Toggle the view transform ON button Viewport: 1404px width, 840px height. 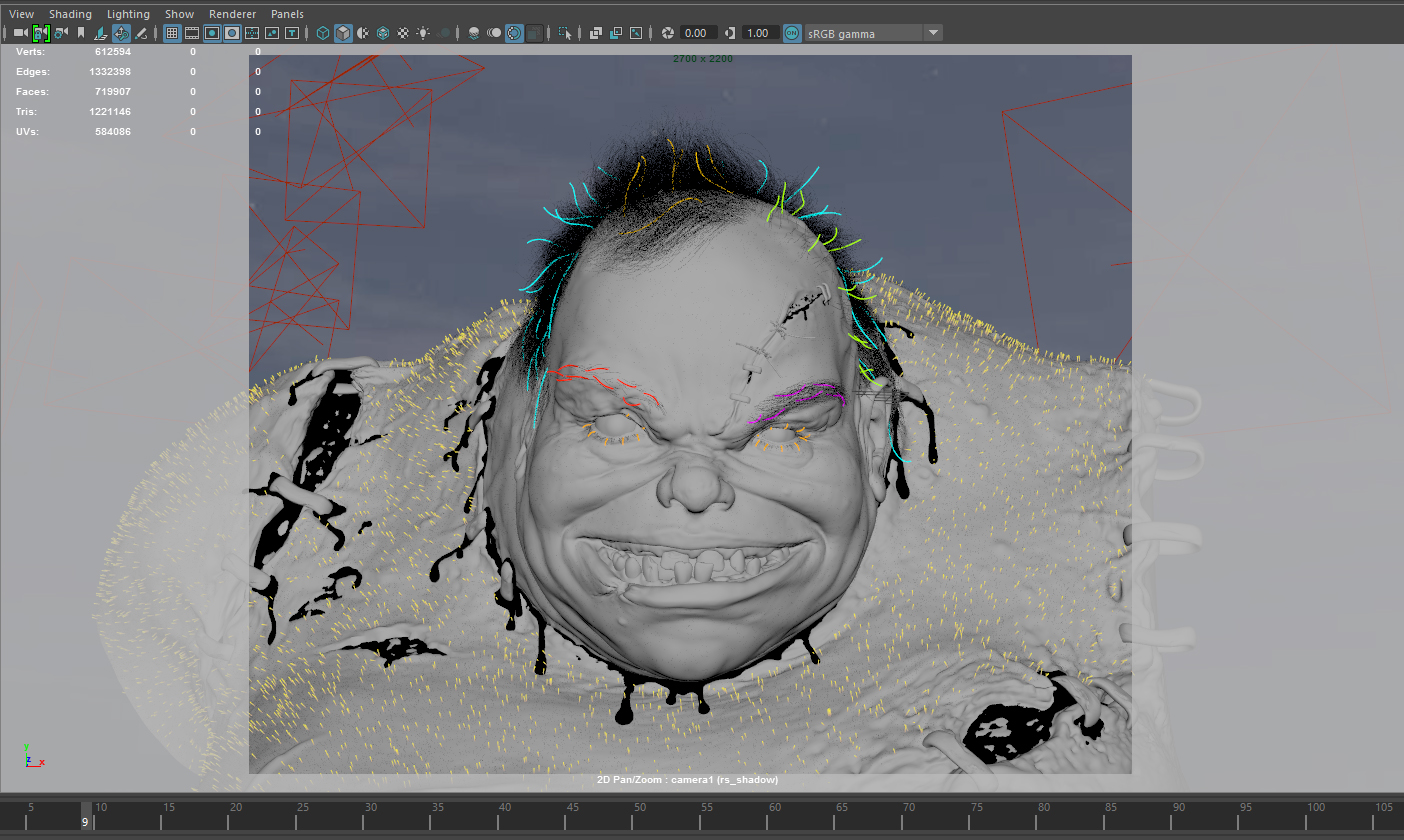792,33
